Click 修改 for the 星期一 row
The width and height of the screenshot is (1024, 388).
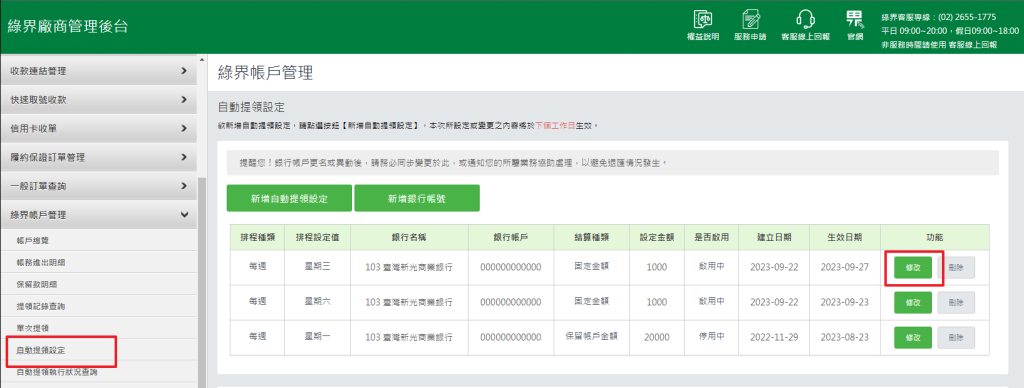[913, 337]
